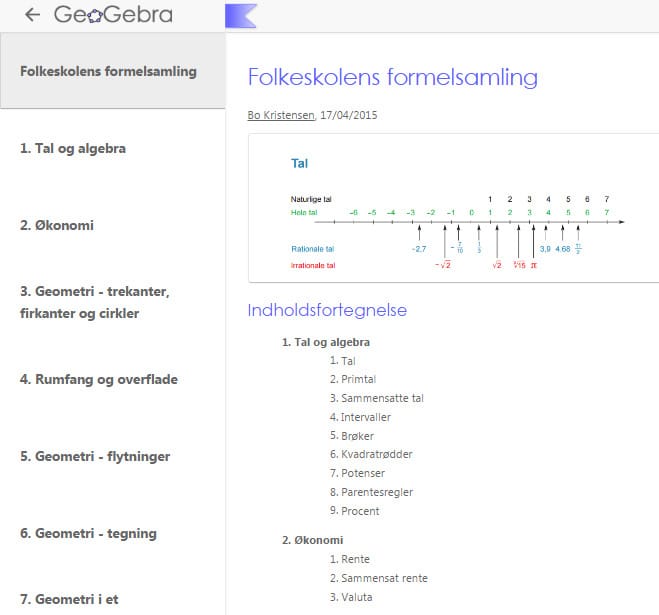Click the purple bookmark flag icon
Viewport: 659px width, 615px height.
pos(241,15)
